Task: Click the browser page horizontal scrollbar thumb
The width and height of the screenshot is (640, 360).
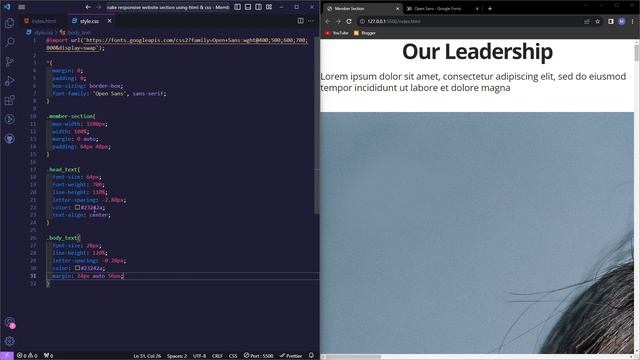Action: (353, 357)
